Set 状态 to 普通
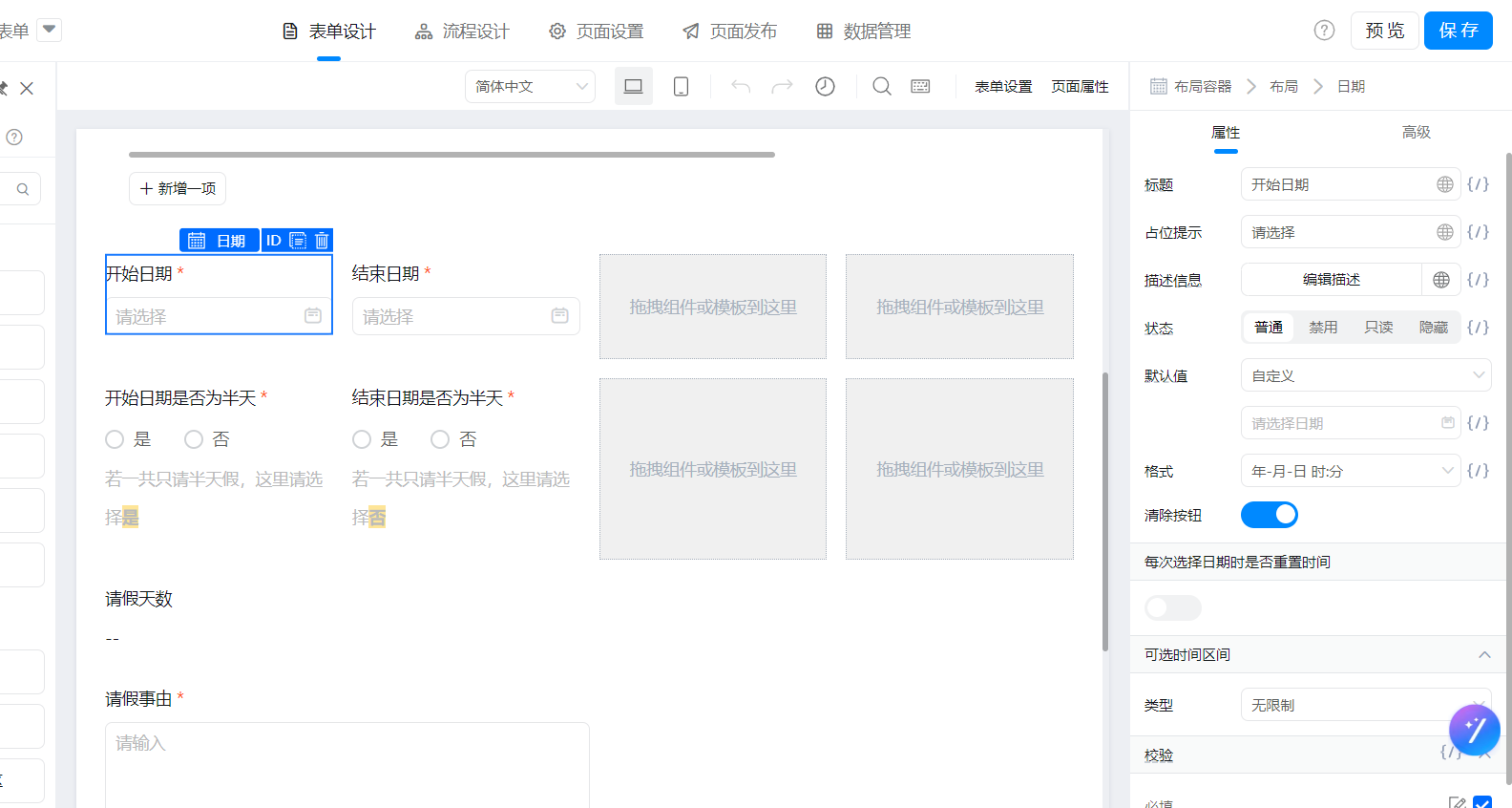The image size is (1512, 808). 1269,328
